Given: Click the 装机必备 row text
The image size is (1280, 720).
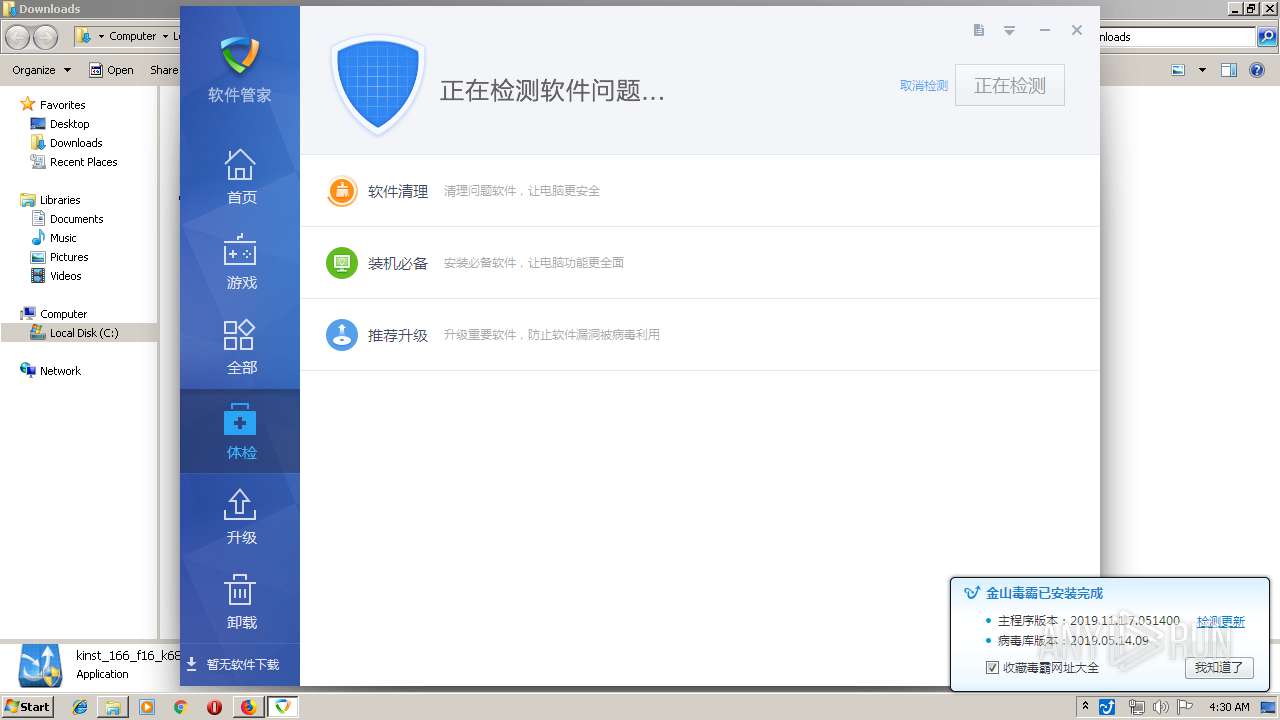Looking at the screenshot, I should pos(398,263).
